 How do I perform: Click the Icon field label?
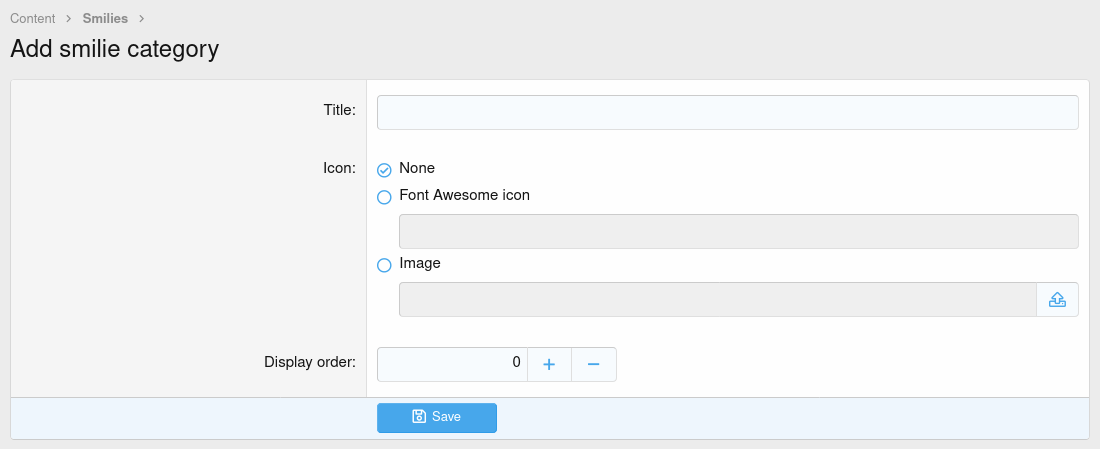pos(339,168)
